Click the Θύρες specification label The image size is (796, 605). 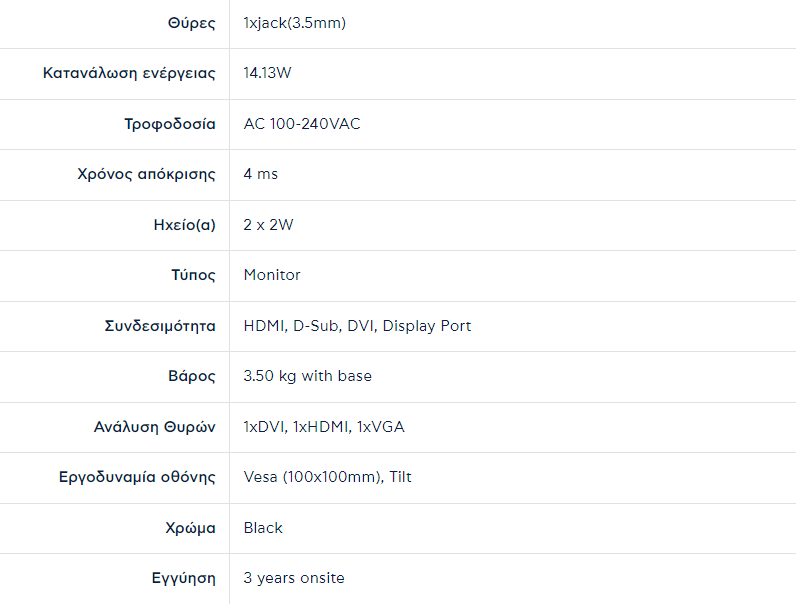(191, 23)
